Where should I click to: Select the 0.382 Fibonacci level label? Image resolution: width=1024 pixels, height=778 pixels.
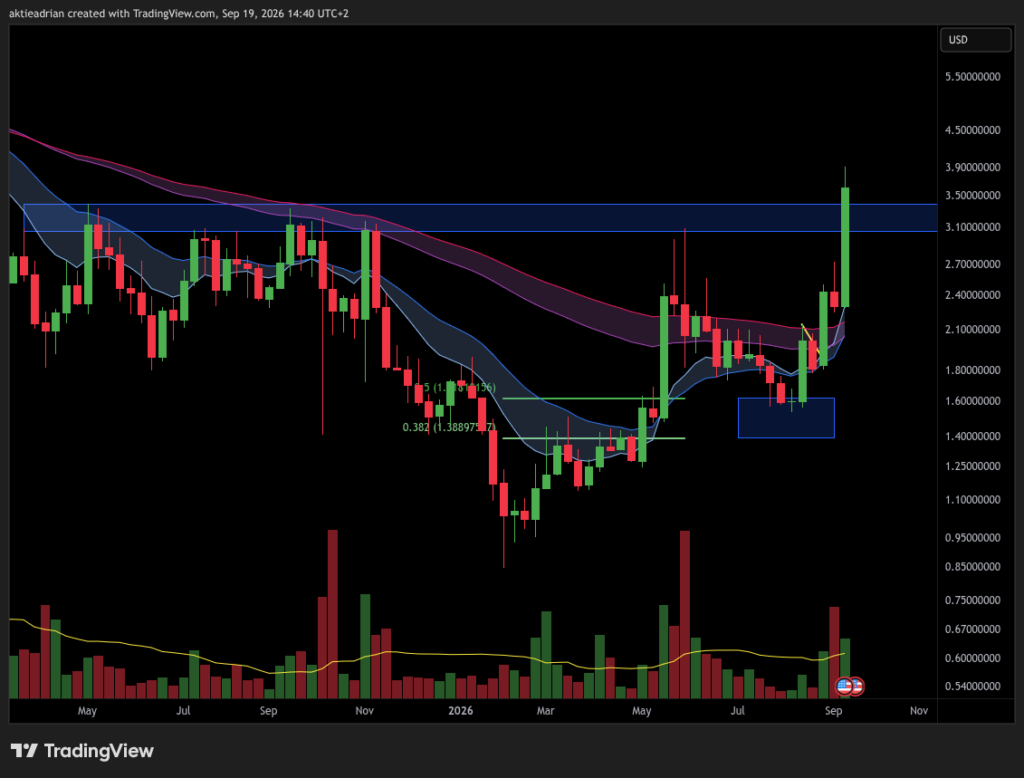tap(449, 427)
